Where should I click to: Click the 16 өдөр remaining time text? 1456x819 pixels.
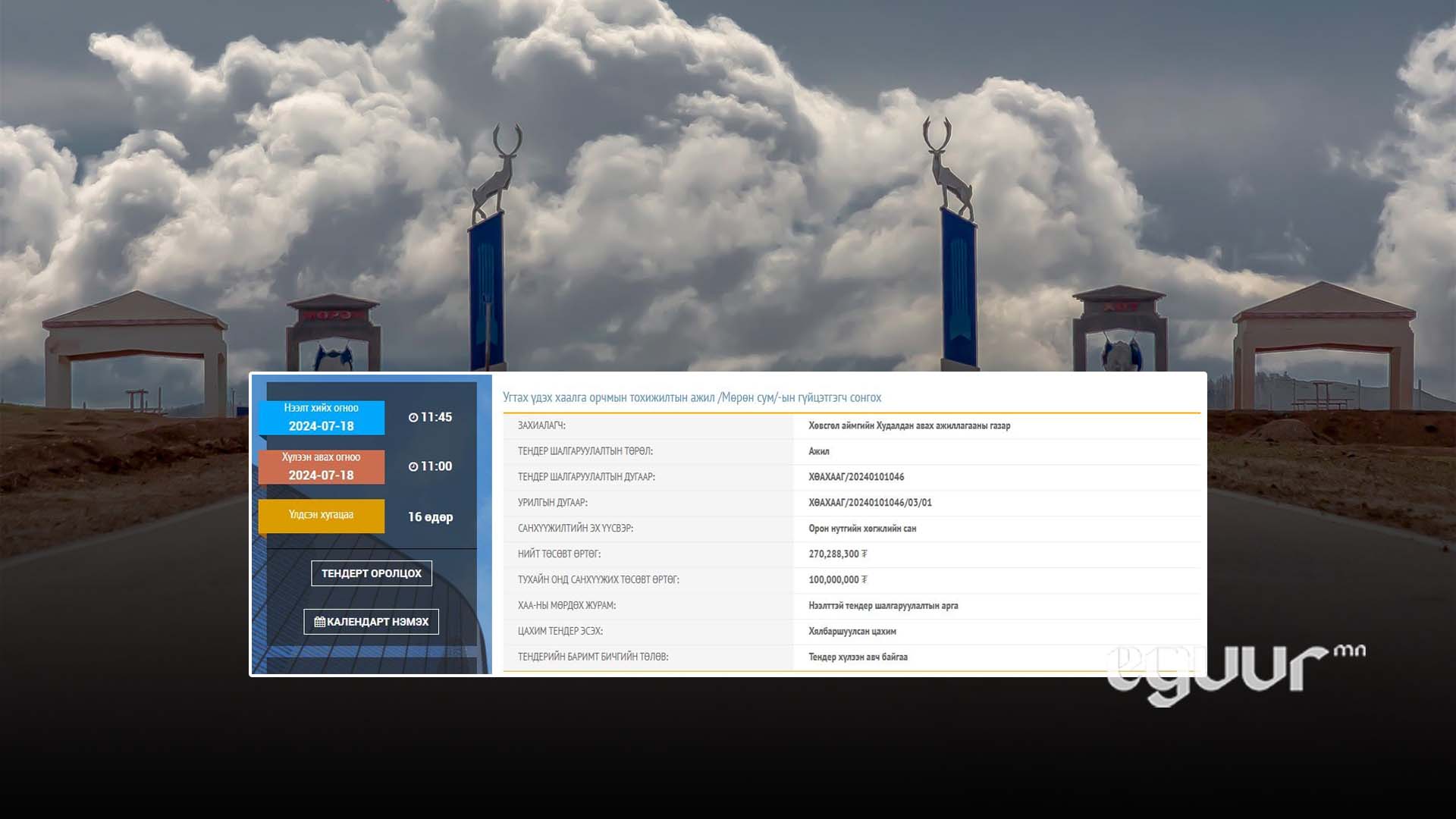(x=430, y=517)
